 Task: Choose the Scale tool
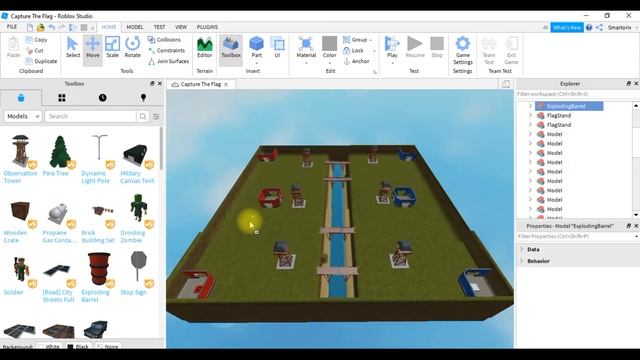[112, 47]
